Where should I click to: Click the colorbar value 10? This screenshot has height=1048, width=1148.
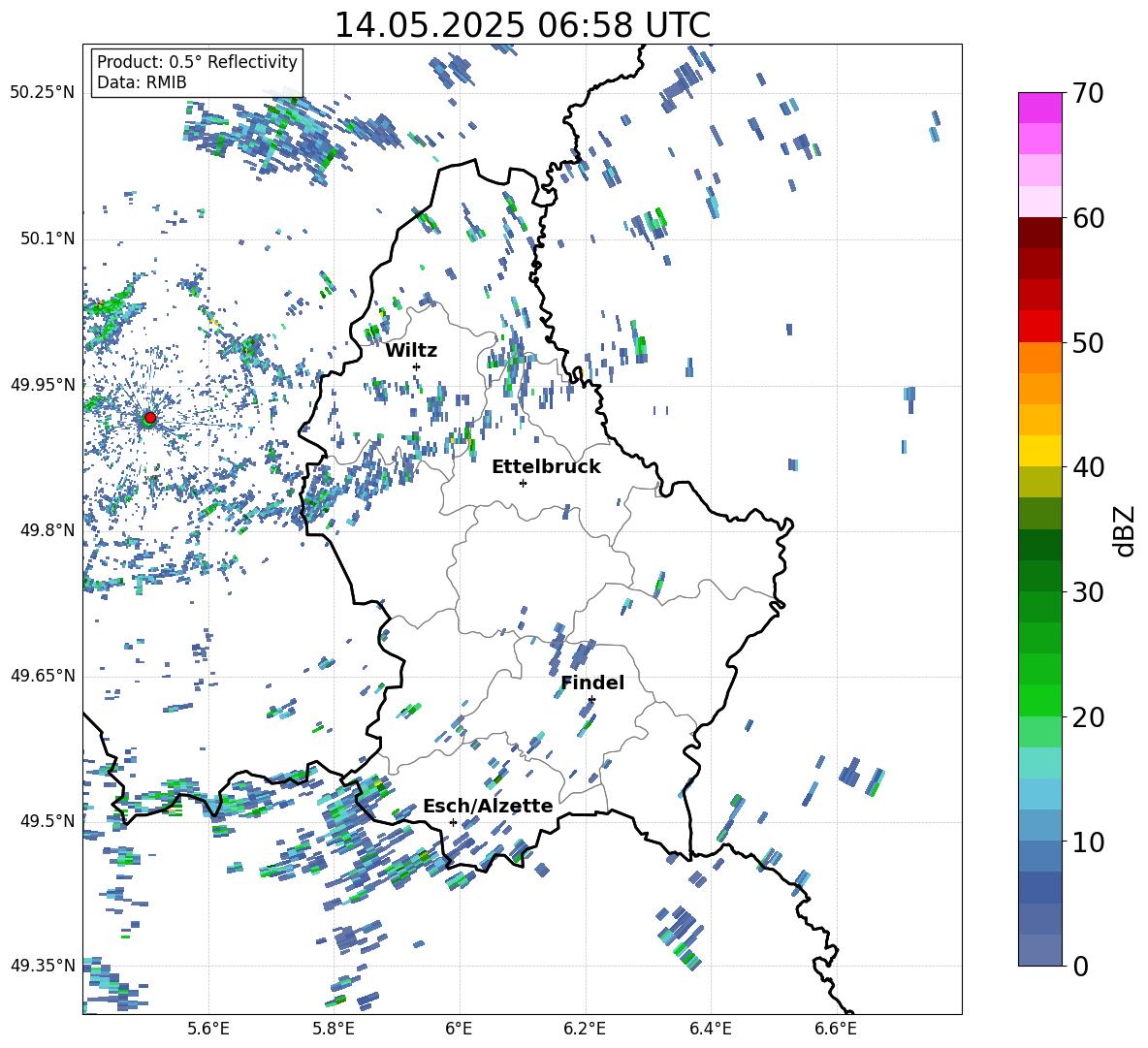(x=1087, y=842)
